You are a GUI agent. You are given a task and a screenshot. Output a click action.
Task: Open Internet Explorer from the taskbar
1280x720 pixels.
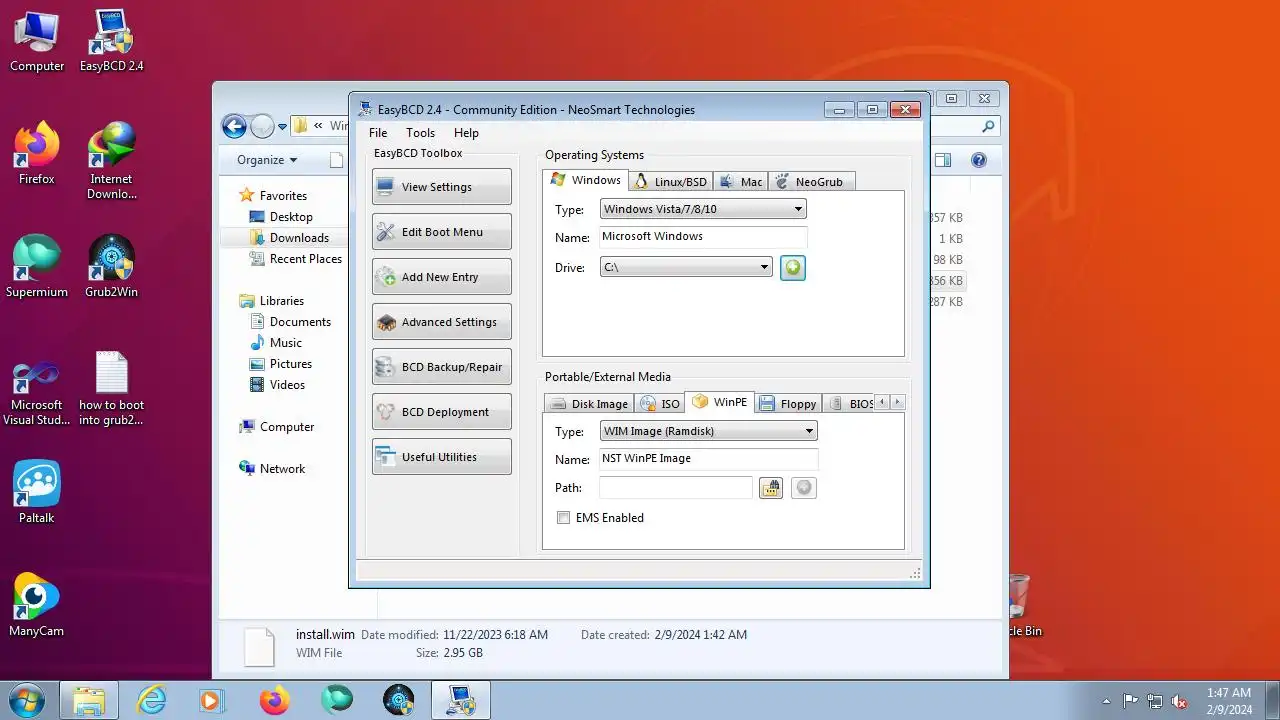pyautogui.click(x=152, y=700)
